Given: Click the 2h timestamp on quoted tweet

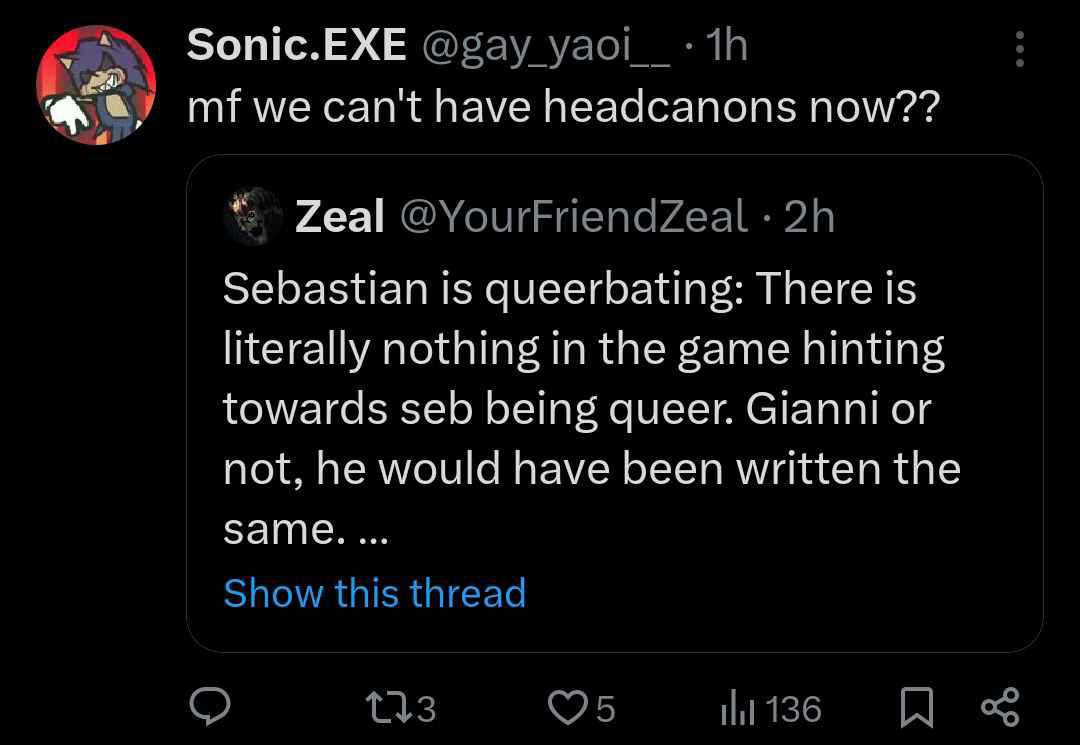Looking at the screenshot, I should tap(809, 216).
